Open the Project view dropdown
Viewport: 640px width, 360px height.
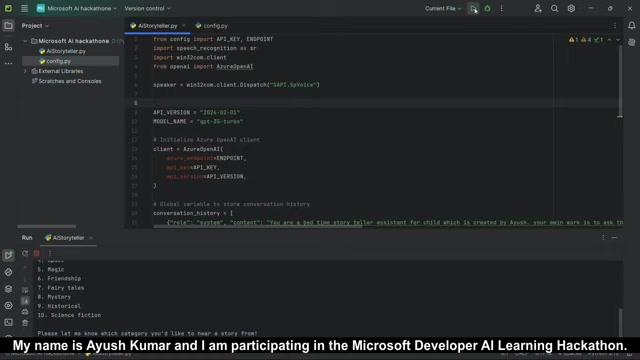pyautogui.click(x=35, y=26)
